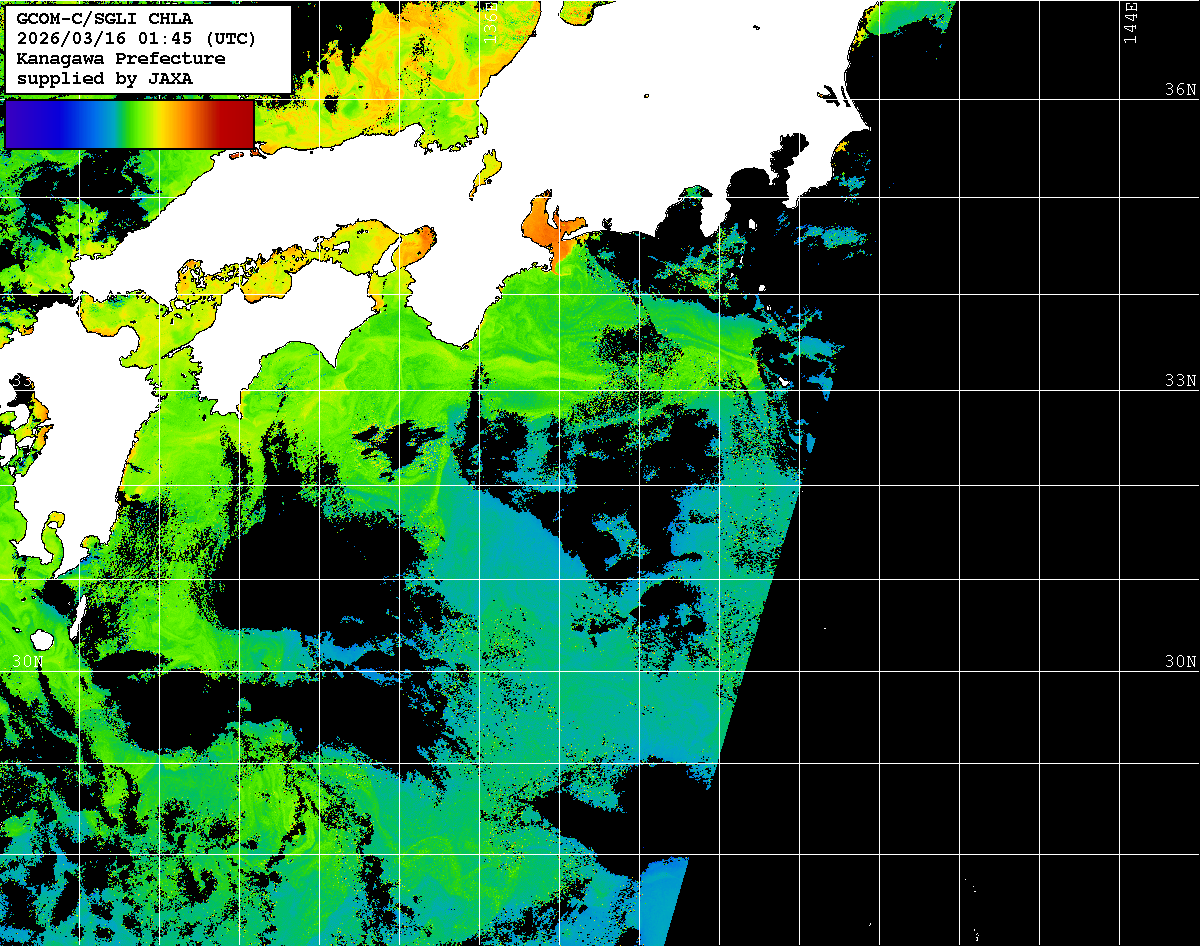Click the 2026/03/16 01:45 (UTC) timestamp

[x=136, y=39]
